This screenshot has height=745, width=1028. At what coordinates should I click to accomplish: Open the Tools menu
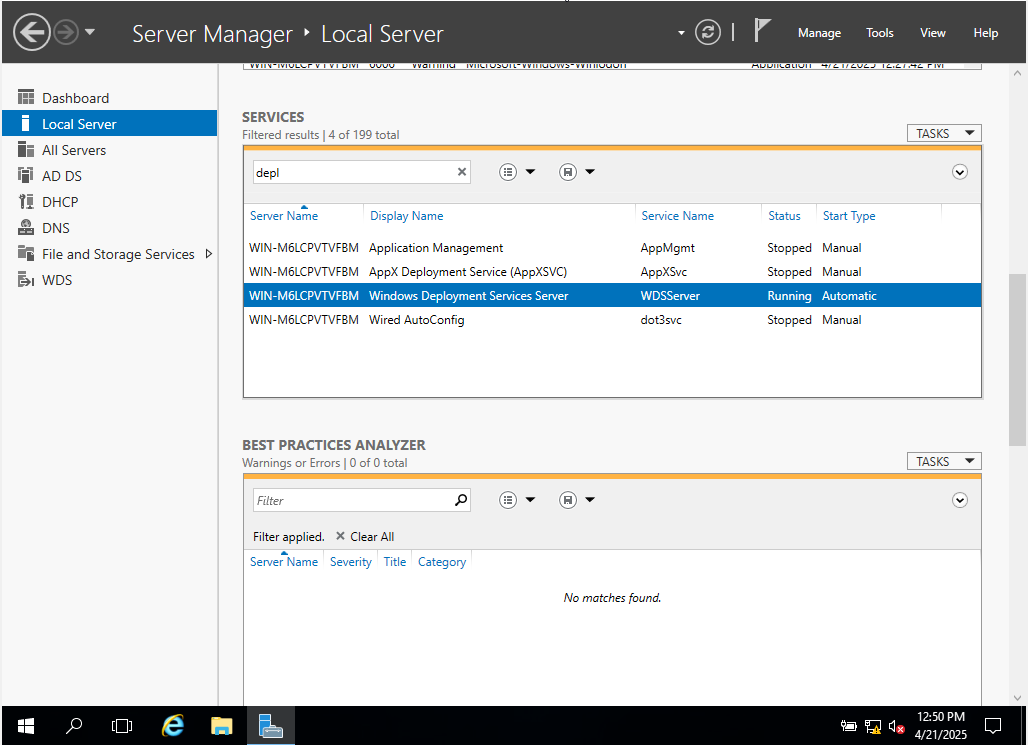(880, 33)
